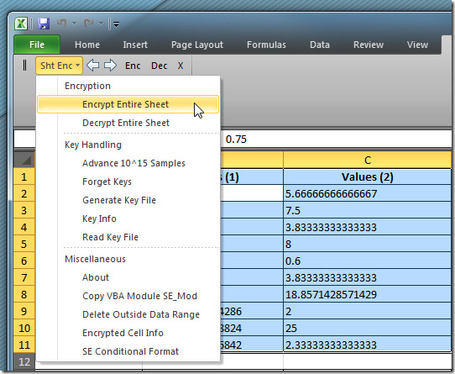Screen dimensions: 455x374
Task: Select row 2 header
Action: (24, 194)
